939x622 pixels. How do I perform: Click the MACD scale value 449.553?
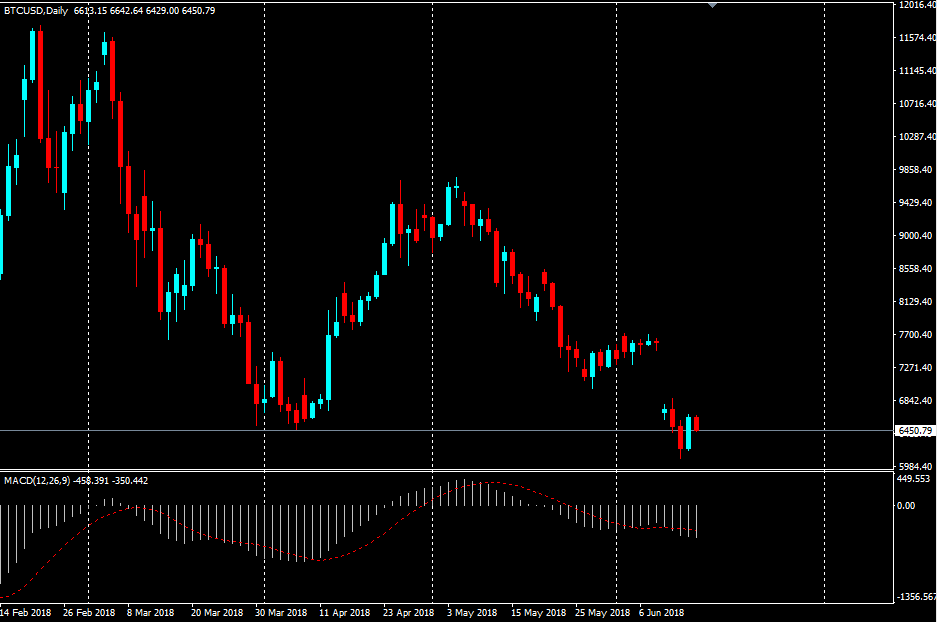tap(913, 479)
